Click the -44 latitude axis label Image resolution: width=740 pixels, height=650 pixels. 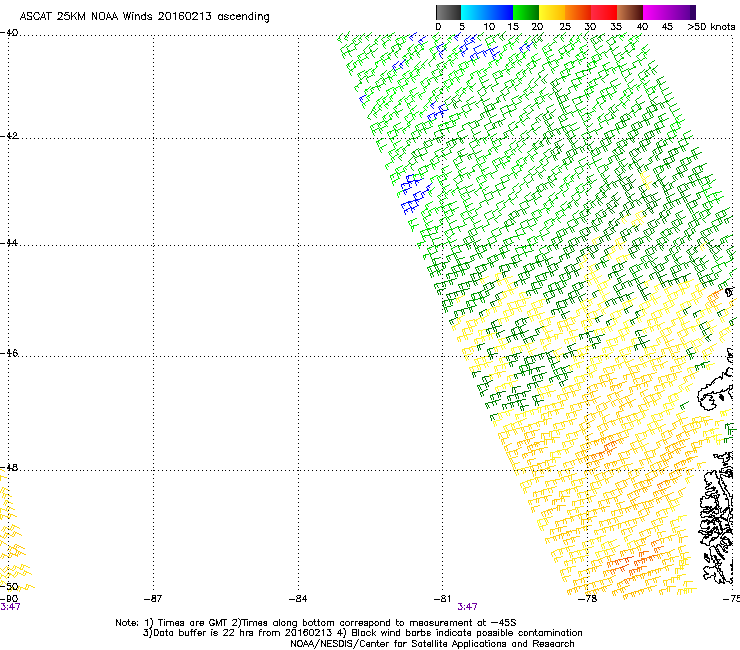[9, 243]
